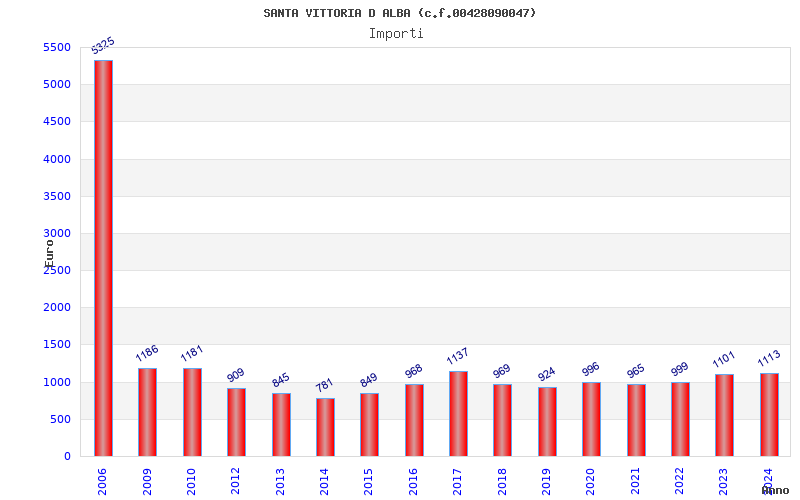The height and width of the screenshot is (500, 800).
Task: Click the x-axis year label 2019
Action: click(x=546, y=482)
